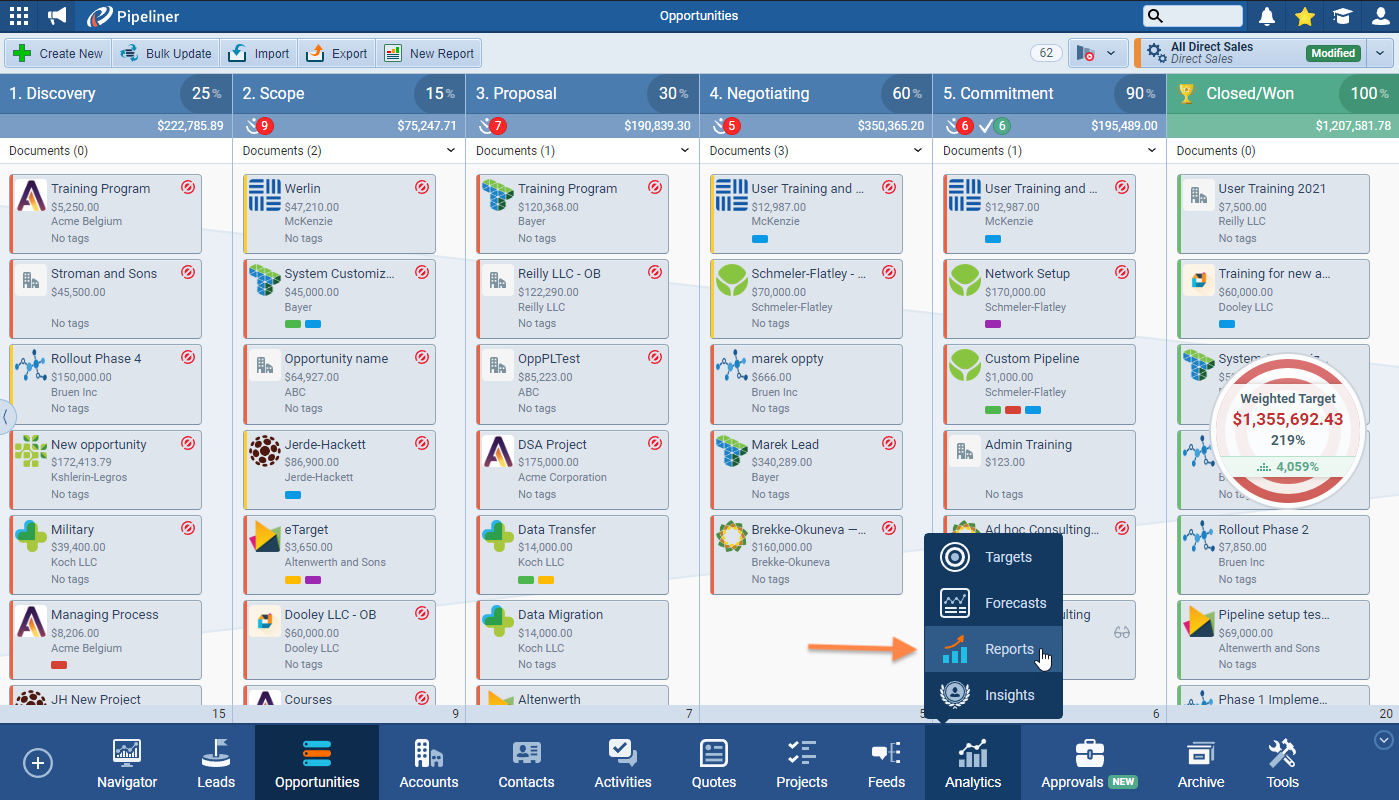This screenshot has width=1399, height=800.
Task: Open the apps grid menu icon
Action: [x=19, y=16]
